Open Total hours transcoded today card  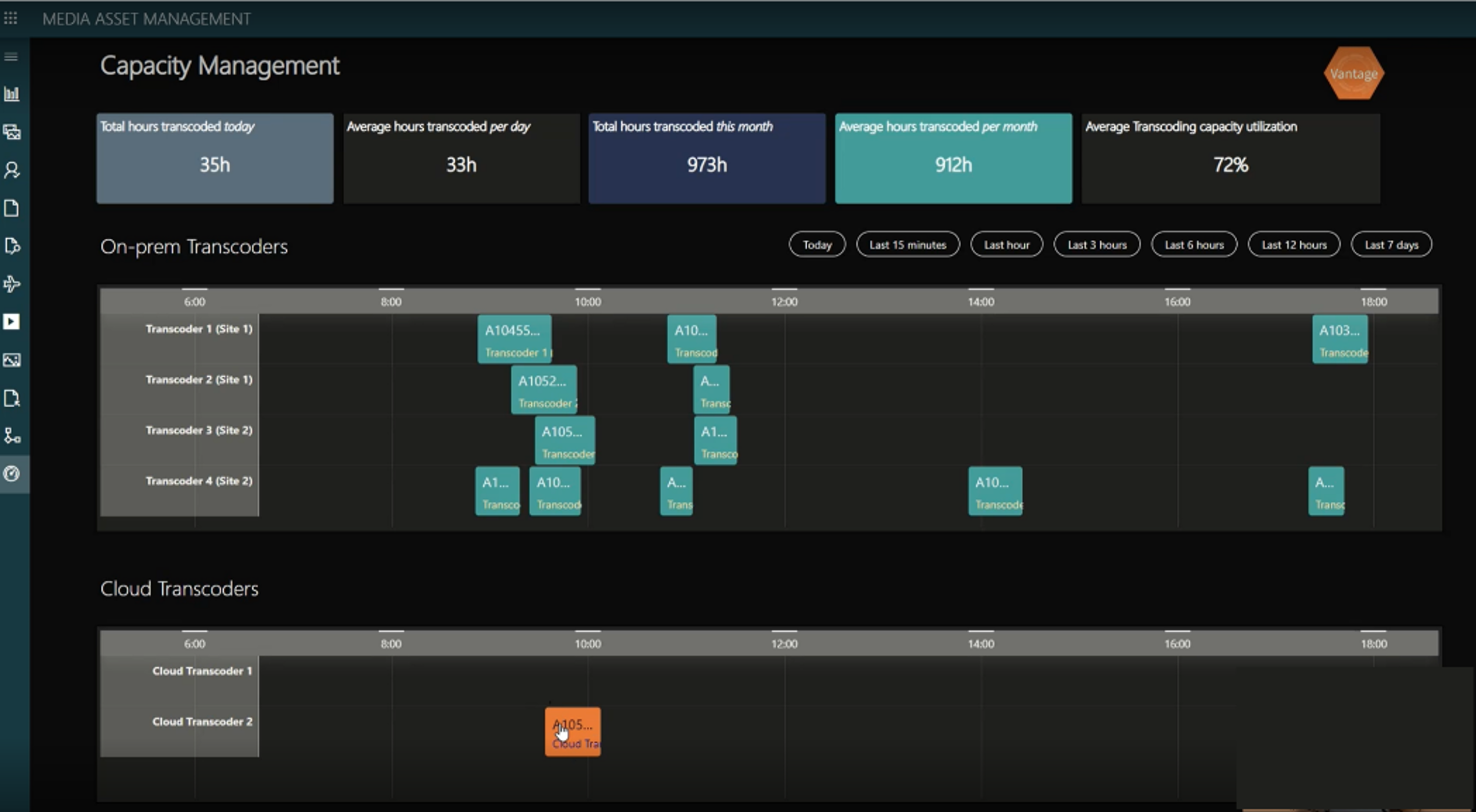[215, 159]
